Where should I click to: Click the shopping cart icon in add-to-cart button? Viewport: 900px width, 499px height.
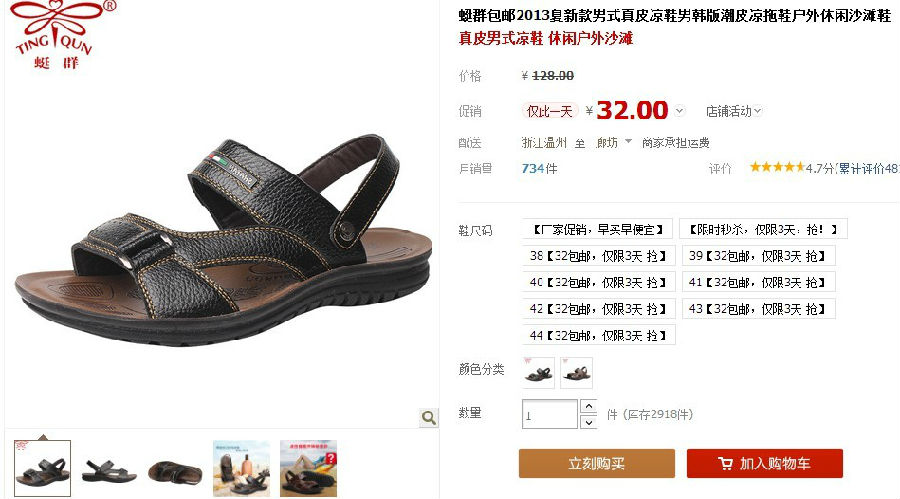coord(725,463)
